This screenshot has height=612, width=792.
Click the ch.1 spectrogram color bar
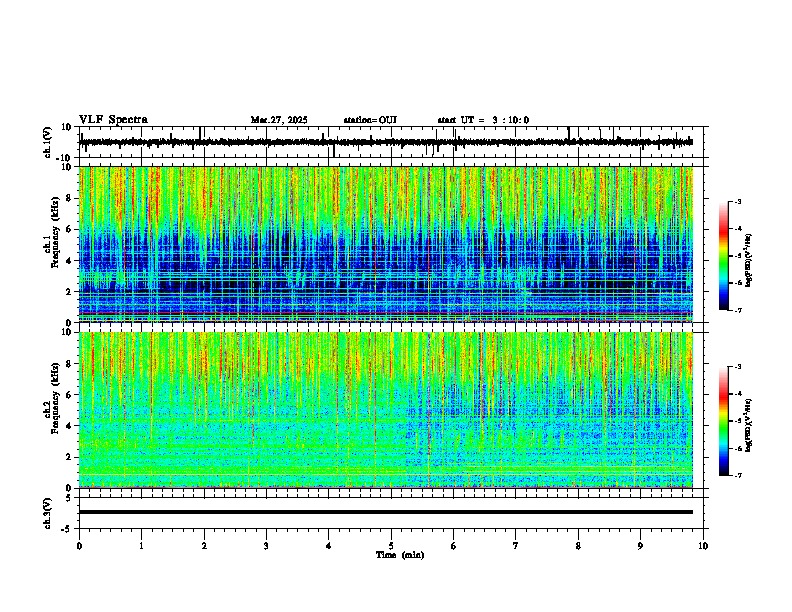coord(724,256)
